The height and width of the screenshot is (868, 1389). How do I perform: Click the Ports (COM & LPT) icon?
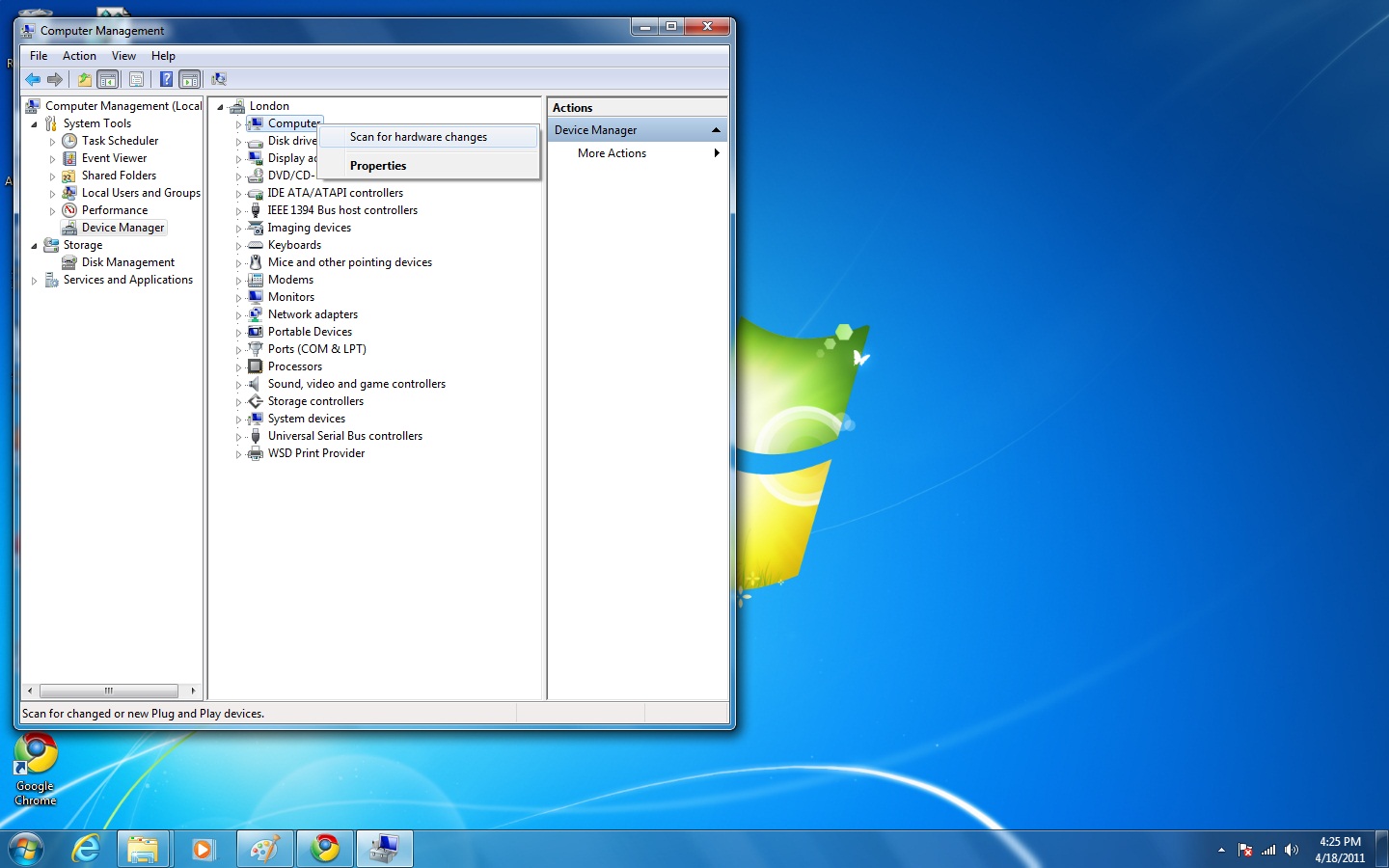[x=256, y=349]
